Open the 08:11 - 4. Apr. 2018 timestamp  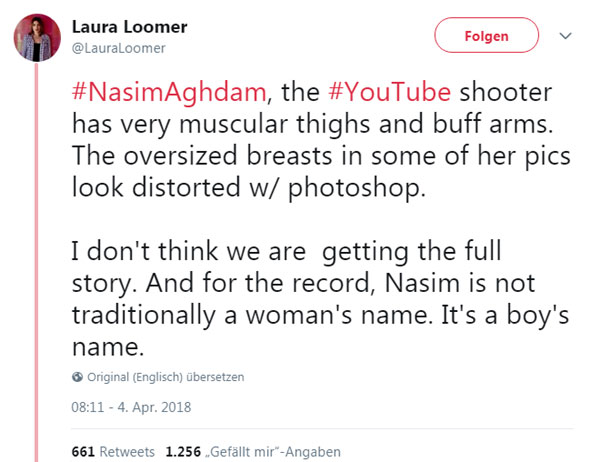[131, 406]
